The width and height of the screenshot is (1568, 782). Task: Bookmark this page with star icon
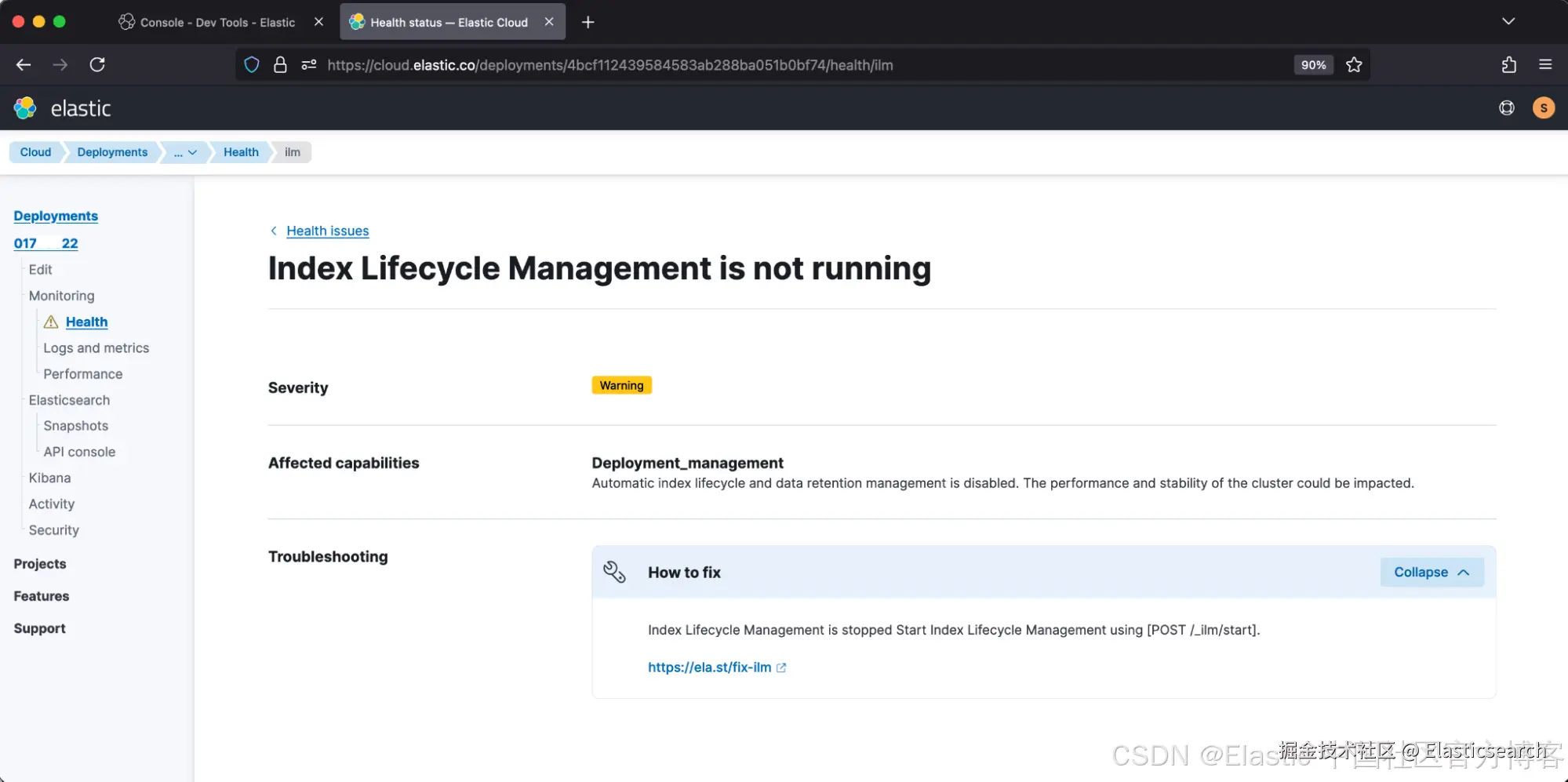pos(1354,65)
